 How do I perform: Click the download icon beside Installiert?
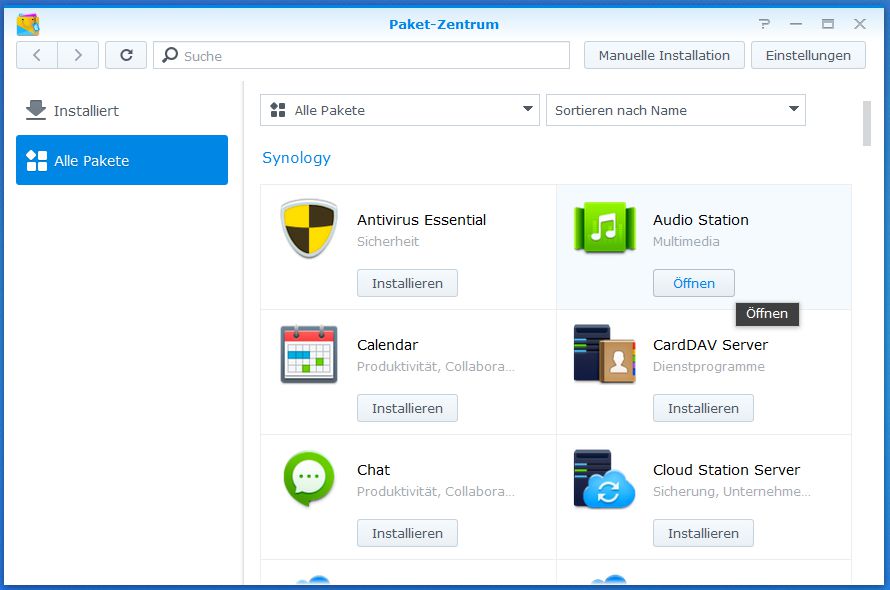pos(36,110)
